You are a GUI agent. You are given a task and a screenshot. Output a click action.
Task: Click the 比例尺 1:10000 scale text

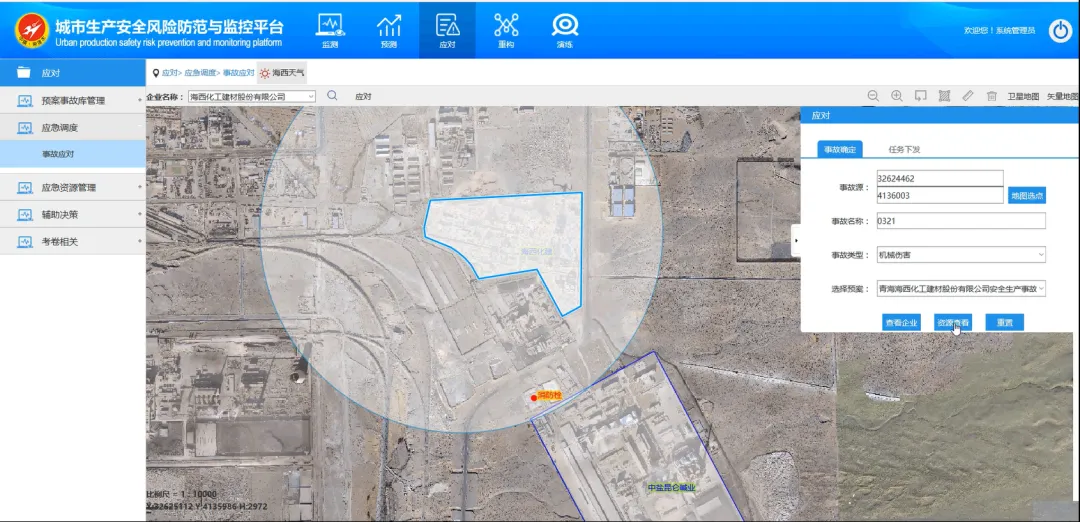coord(181,494)
